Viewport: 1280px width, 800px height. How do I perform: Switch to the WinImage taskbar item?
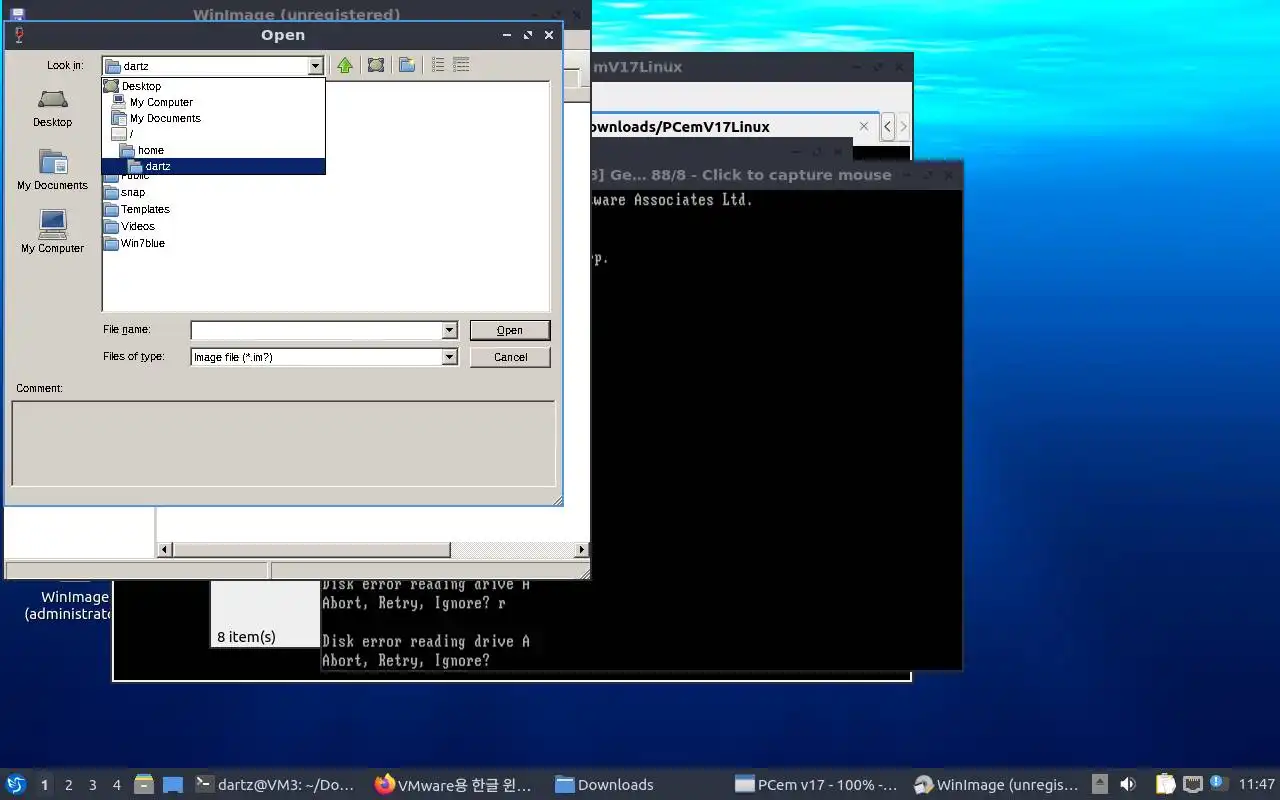pos(997,785)
